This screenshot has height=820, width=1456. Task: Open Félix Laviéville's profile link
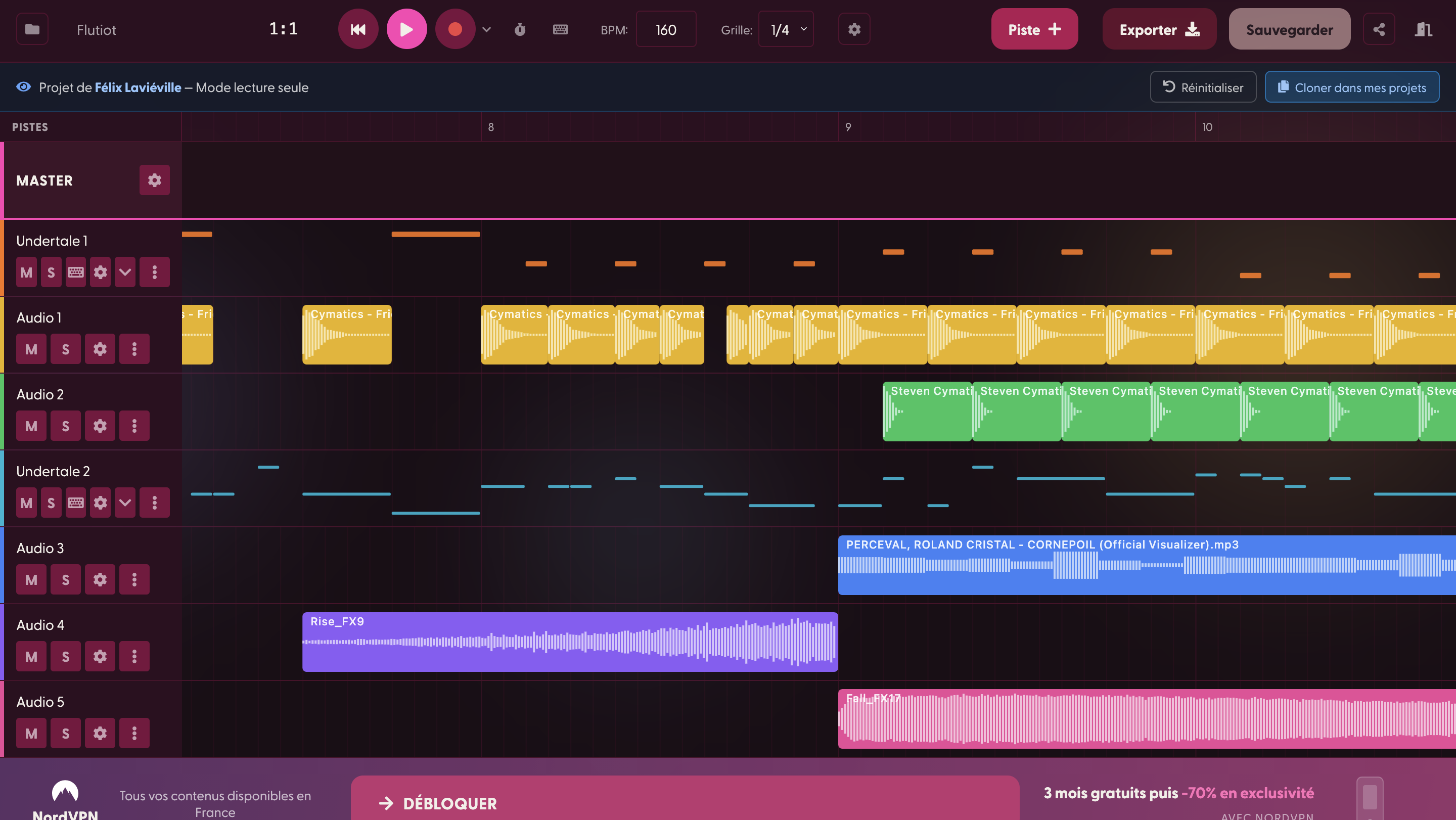click(x=138, y=87)
